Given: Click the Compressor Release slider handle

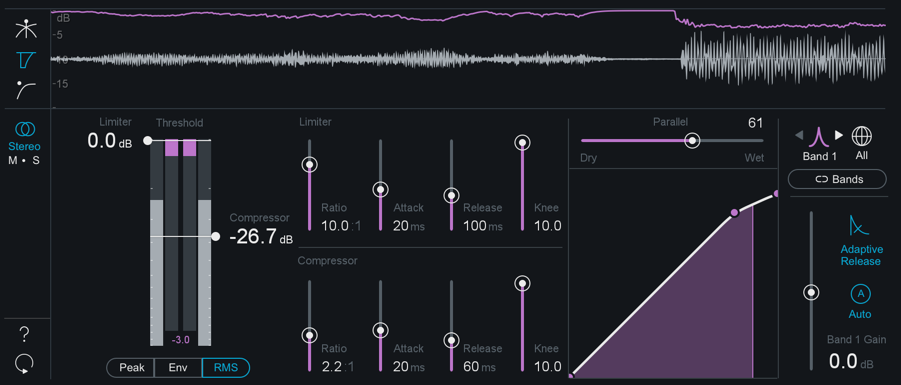Looking at the screenshot, I should [x=452, y=340].
